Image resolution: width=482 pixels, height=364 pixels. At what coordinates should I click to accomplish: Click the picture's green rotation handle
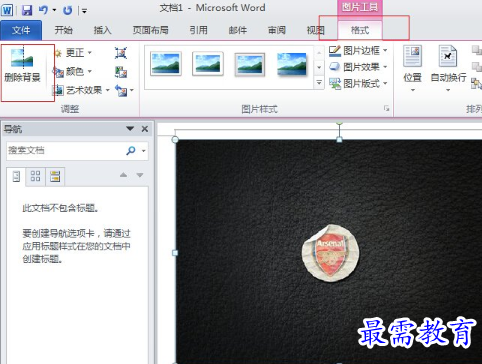click(x=339, y=123)
